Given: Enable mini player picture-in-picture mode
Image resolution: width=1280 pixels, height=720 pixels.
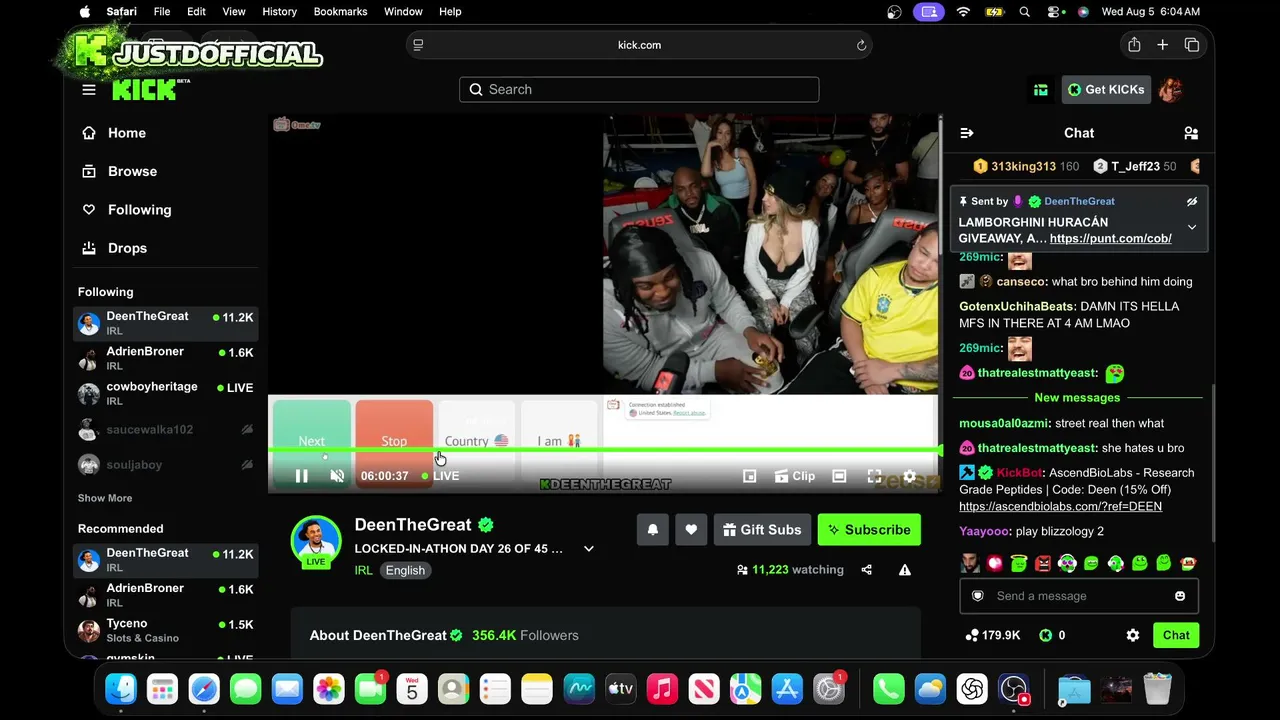Looking at the screenshot, I should click(x=750, y=477).
